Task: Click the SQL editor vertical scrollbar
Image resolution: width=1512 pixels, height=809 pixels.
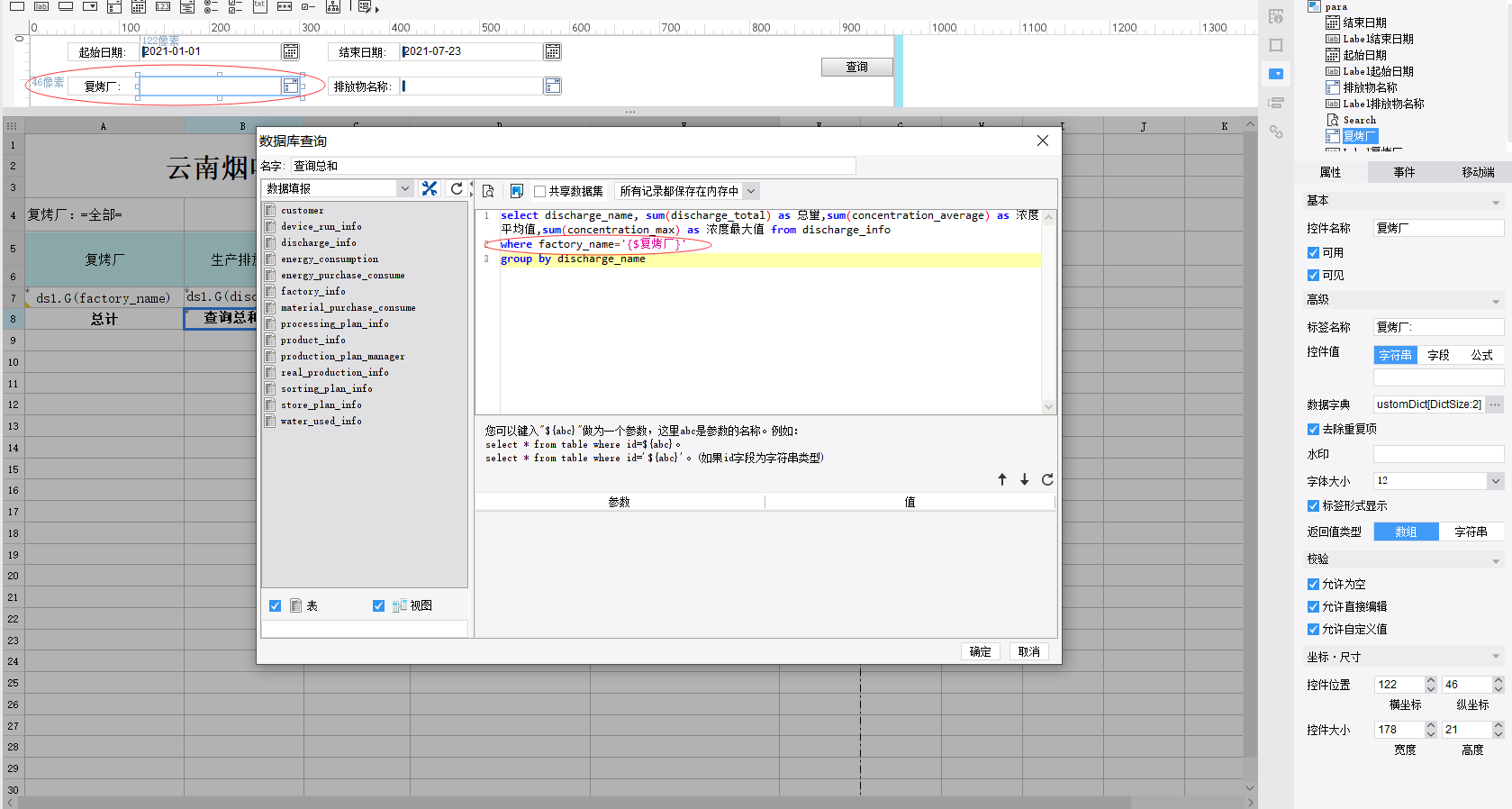Action: coord(1048,311)
